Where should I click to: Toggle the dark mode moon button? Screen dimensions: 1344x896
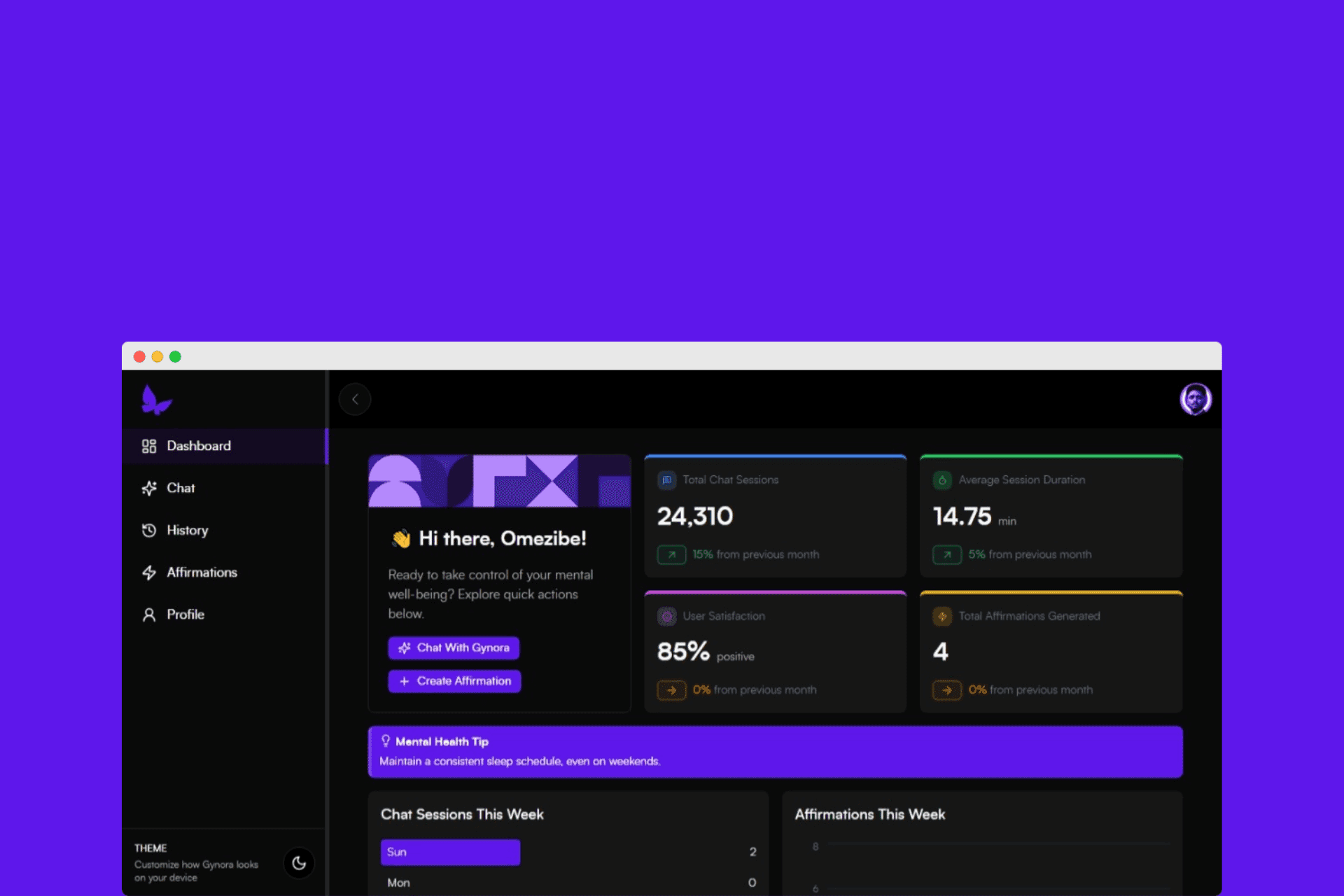pos(299,863)
